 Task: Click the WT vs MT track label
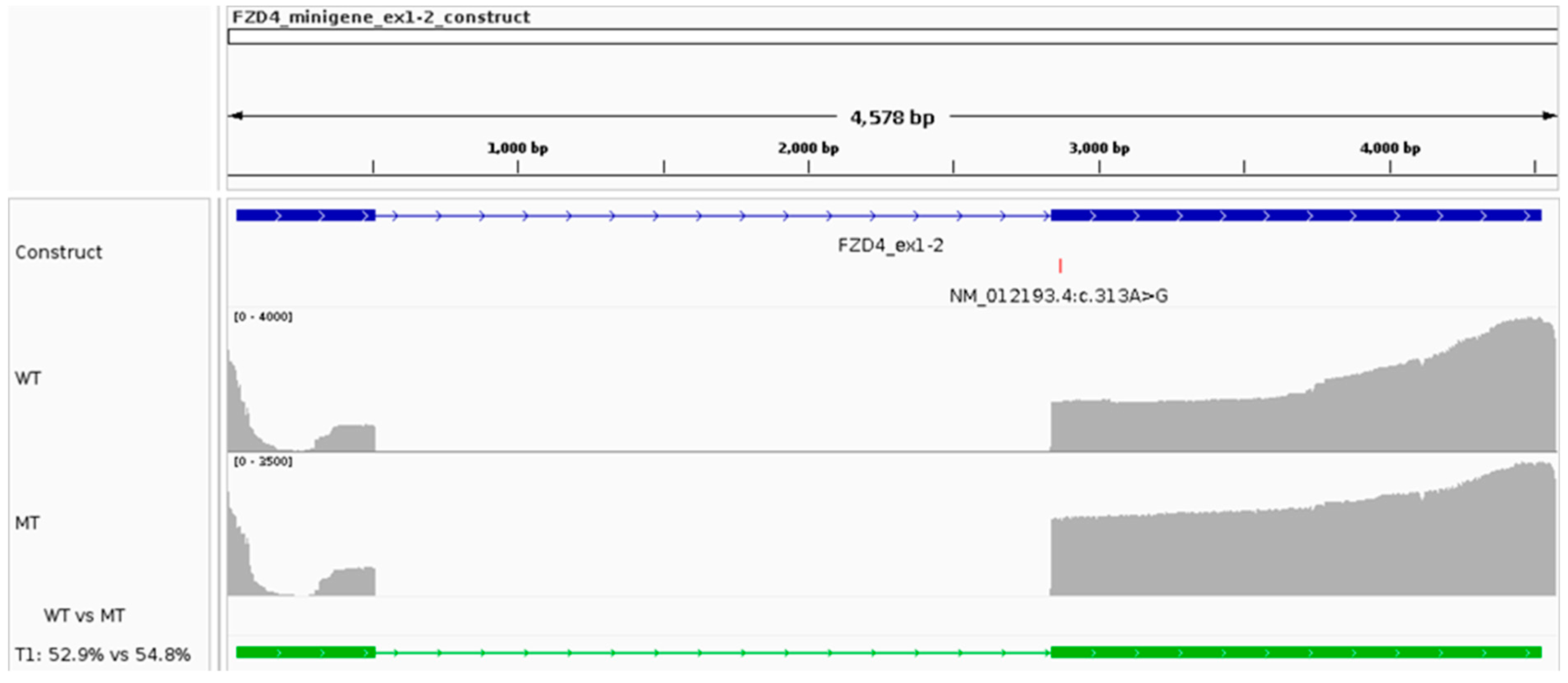84,615
